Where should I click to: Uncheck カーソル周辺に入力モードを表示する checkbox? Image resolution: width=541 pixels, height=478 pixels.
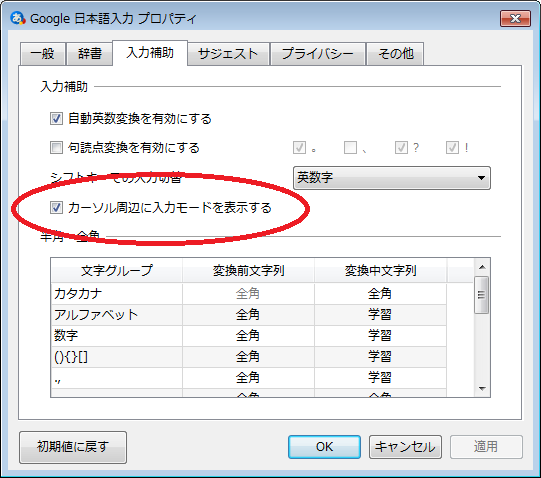[56, 208]
